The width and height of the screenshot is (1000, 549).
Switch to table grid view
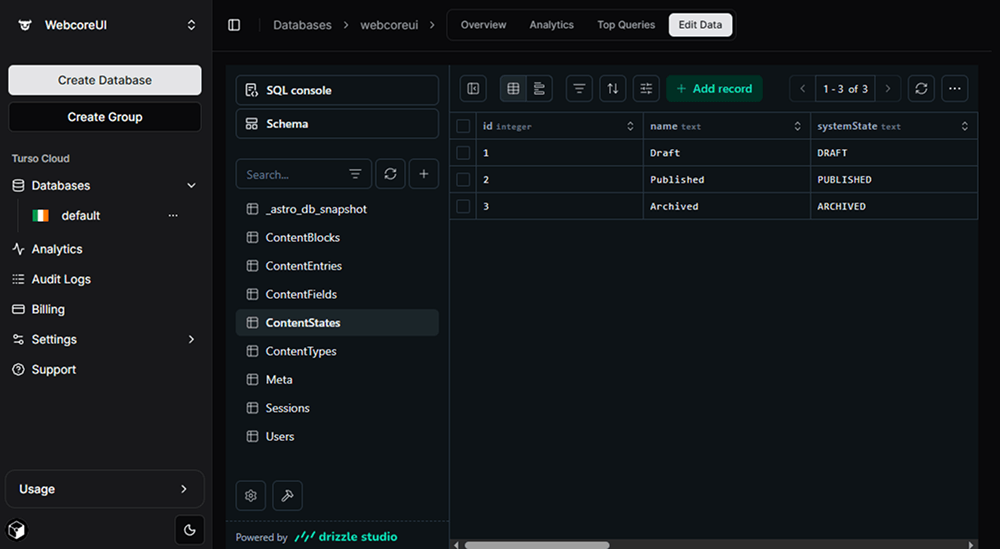tap(513, 89)
